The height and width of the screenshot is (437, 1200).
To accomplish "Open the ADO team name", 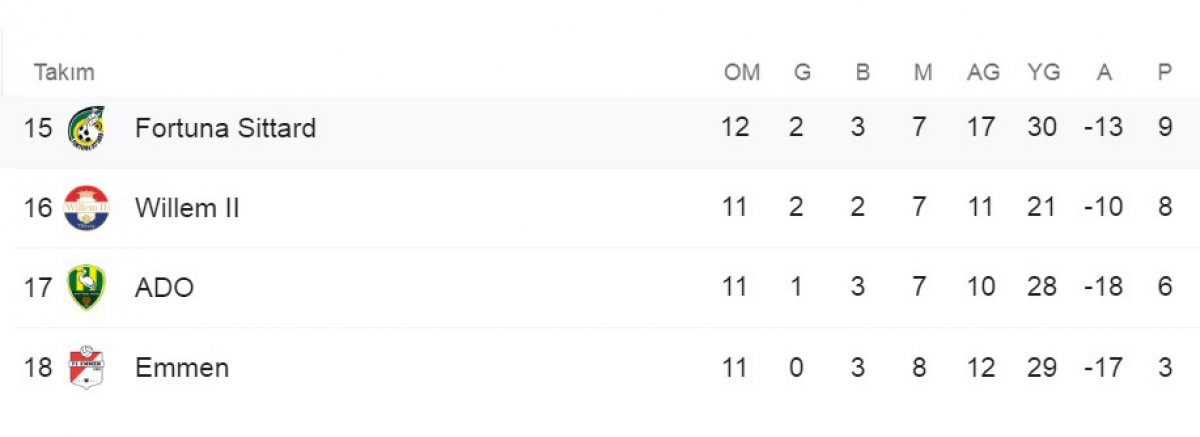I will tap(164, 288).
